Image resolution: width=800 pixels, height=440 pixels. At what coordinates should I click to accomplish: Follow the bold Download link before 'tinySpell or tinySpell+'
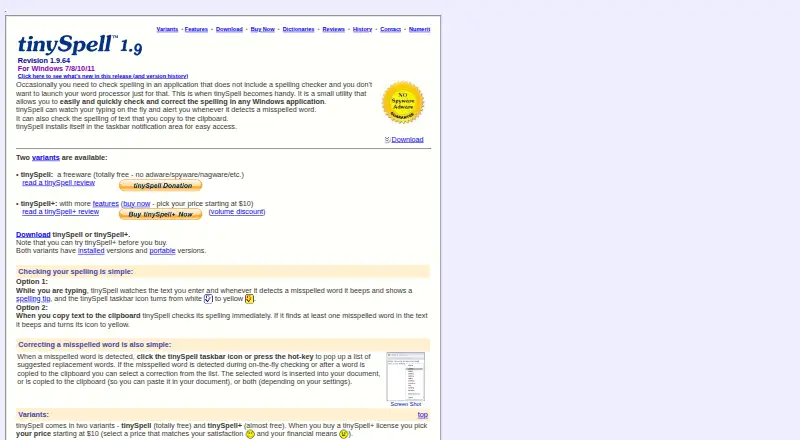click(33, 234)
